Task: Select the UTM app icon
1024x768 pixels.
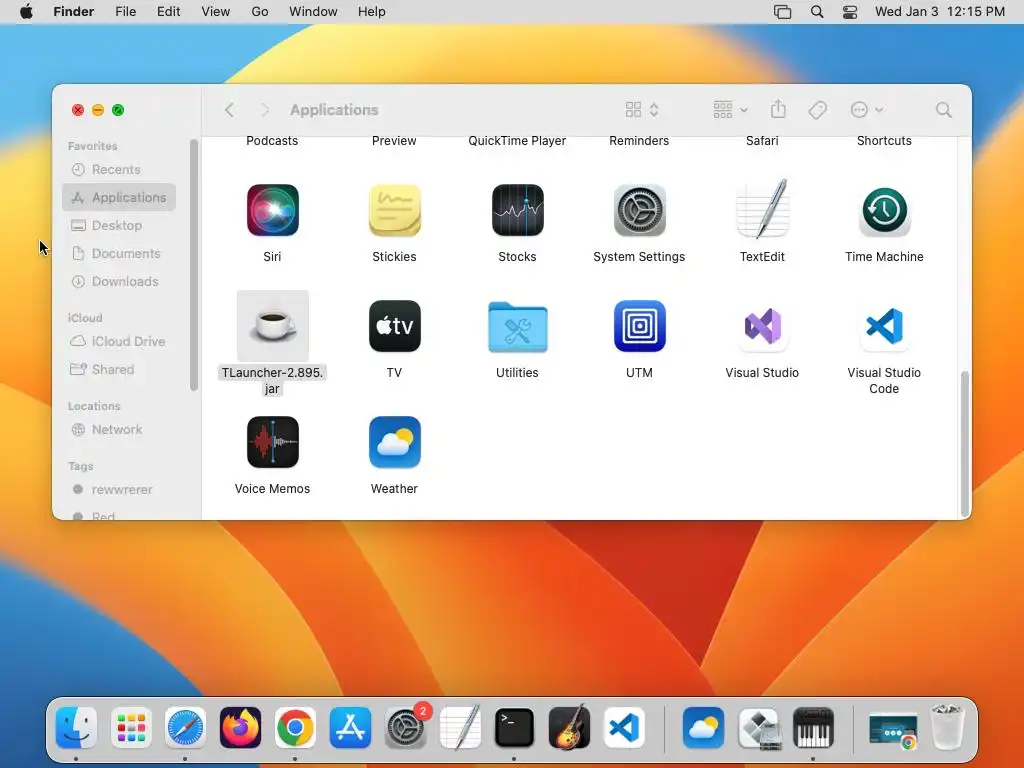Action: 639,326
